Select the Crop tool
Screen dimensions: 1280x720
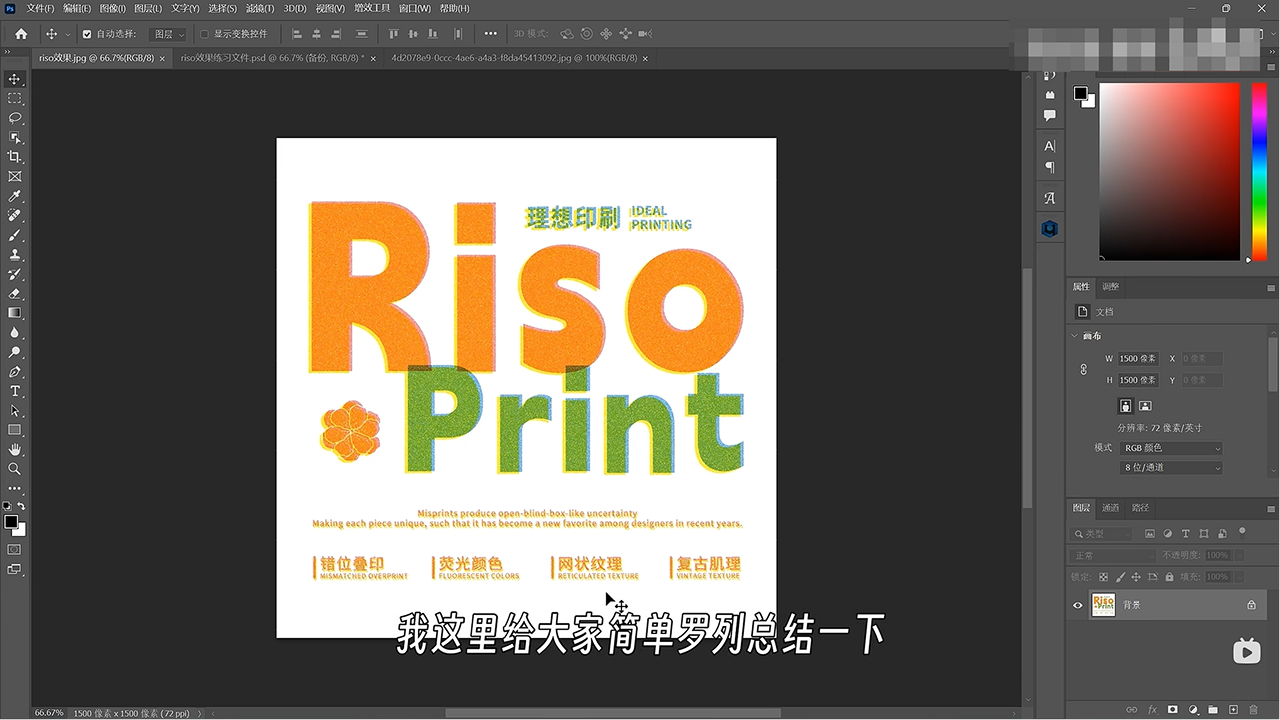coord(15,157)
